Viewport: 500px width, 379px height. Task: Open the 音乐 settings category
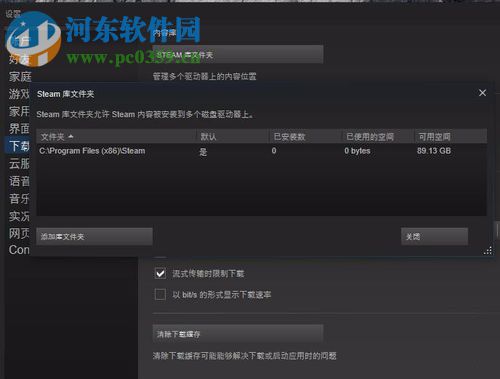tap(19, 199)
